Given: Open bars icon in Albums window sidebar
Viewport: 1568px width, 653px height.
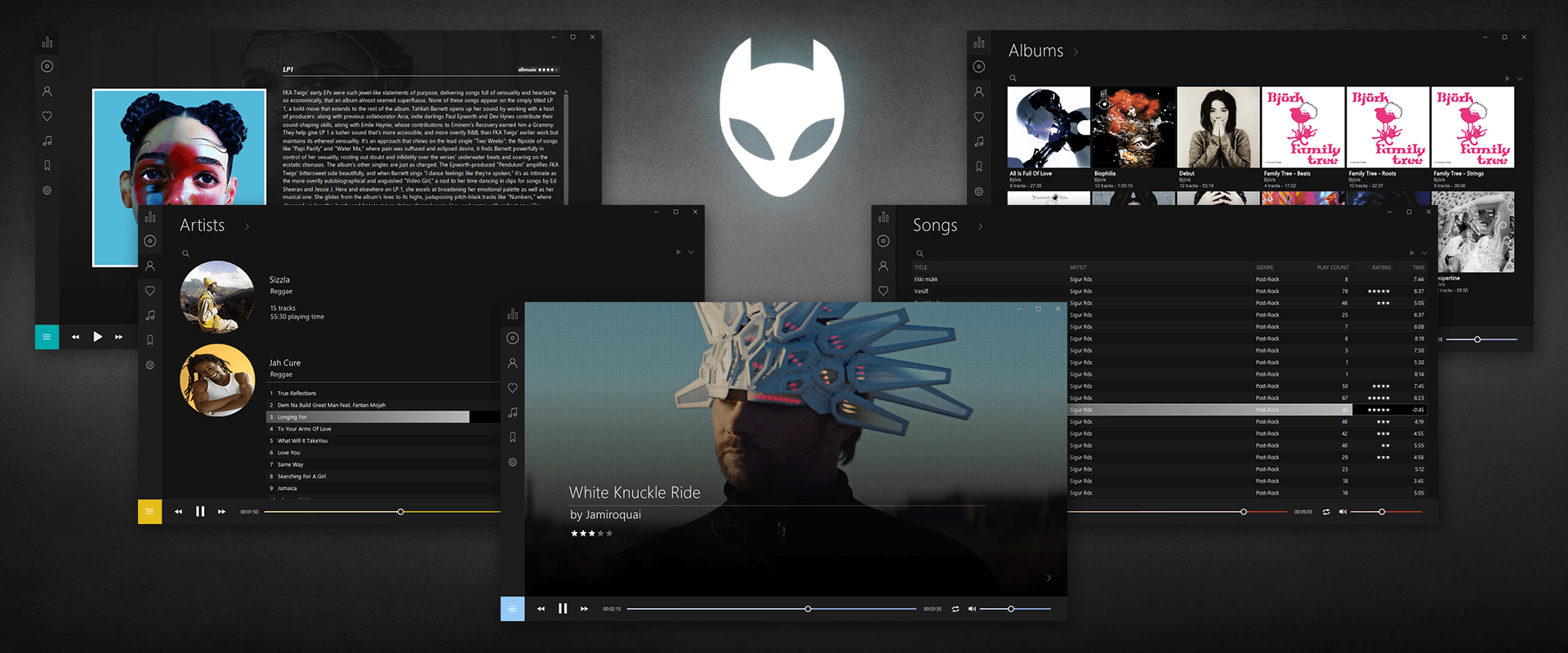Looking at the screenshot, I should click(979, 42).
